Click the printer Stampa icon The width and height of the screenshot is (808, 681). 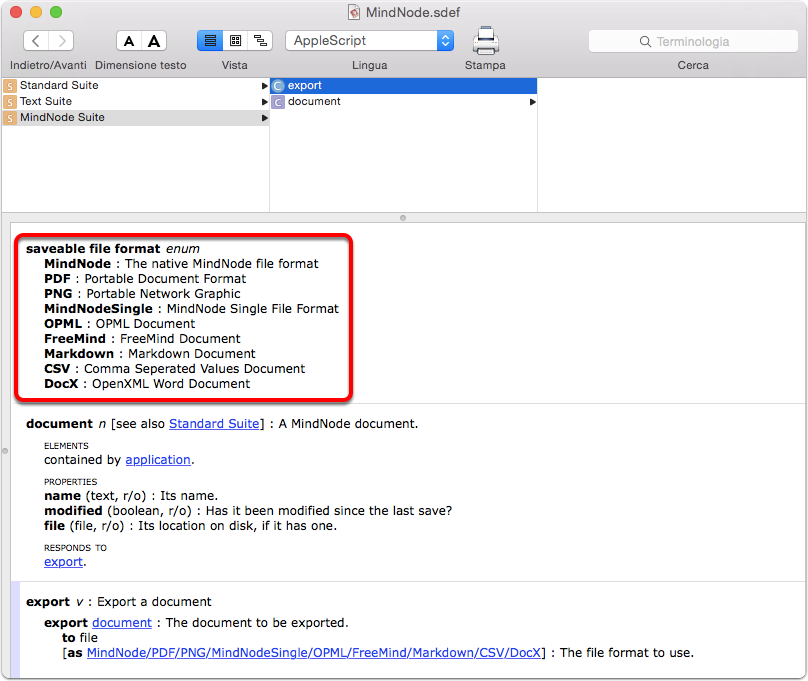click(485, 41)
